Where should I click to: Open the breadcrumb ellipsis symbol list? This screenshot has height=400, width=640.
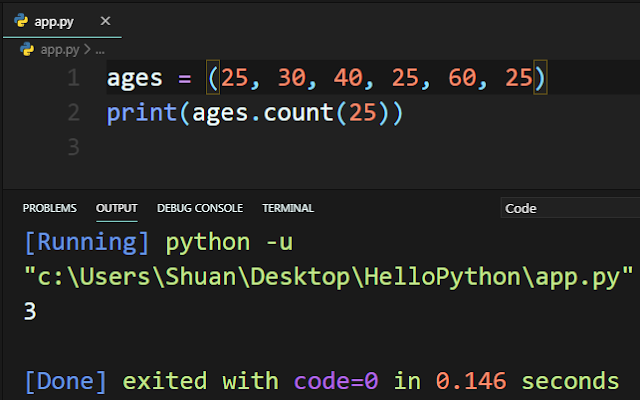coord(100,50)
